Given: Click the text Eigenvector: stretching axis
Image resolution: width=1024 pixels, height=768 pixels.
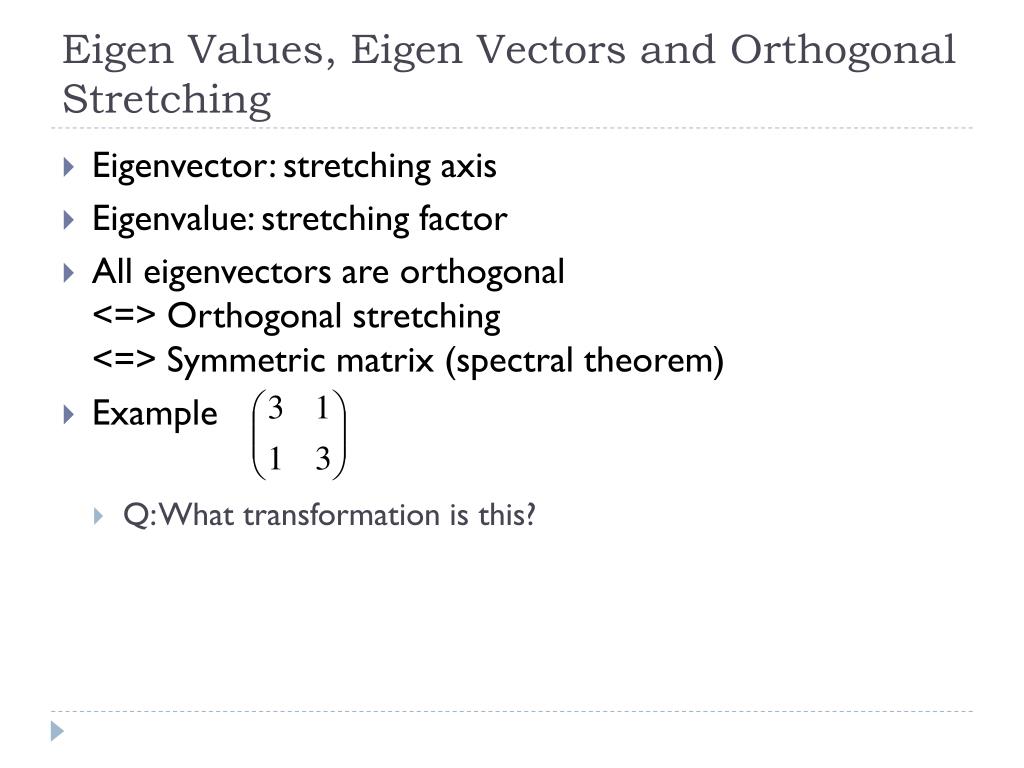Looking at the screenshot, I should [x=295, y=166].
